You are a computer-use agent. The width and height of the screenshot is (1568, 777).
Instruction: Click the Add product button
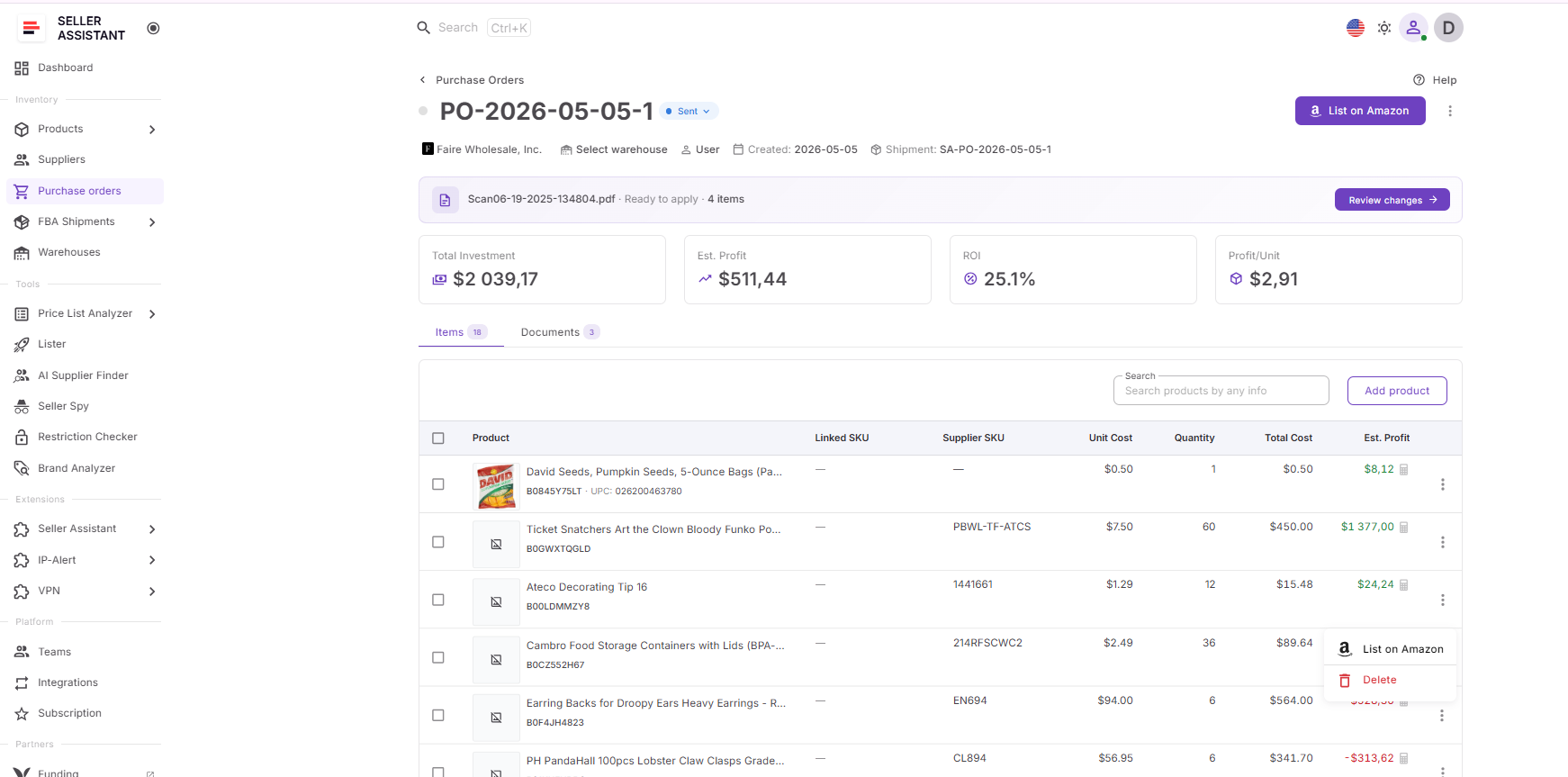tap(1397, 391)
